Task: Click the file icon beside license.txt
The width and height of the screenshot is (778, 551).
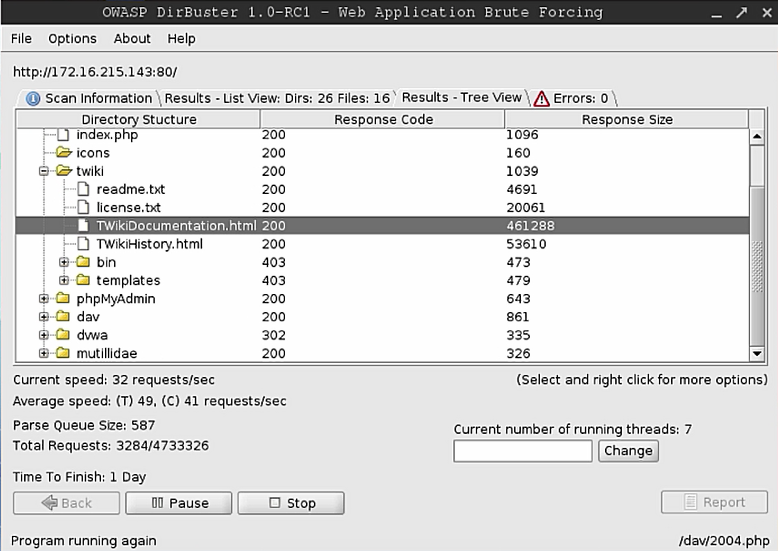Action: coord(83,207)
